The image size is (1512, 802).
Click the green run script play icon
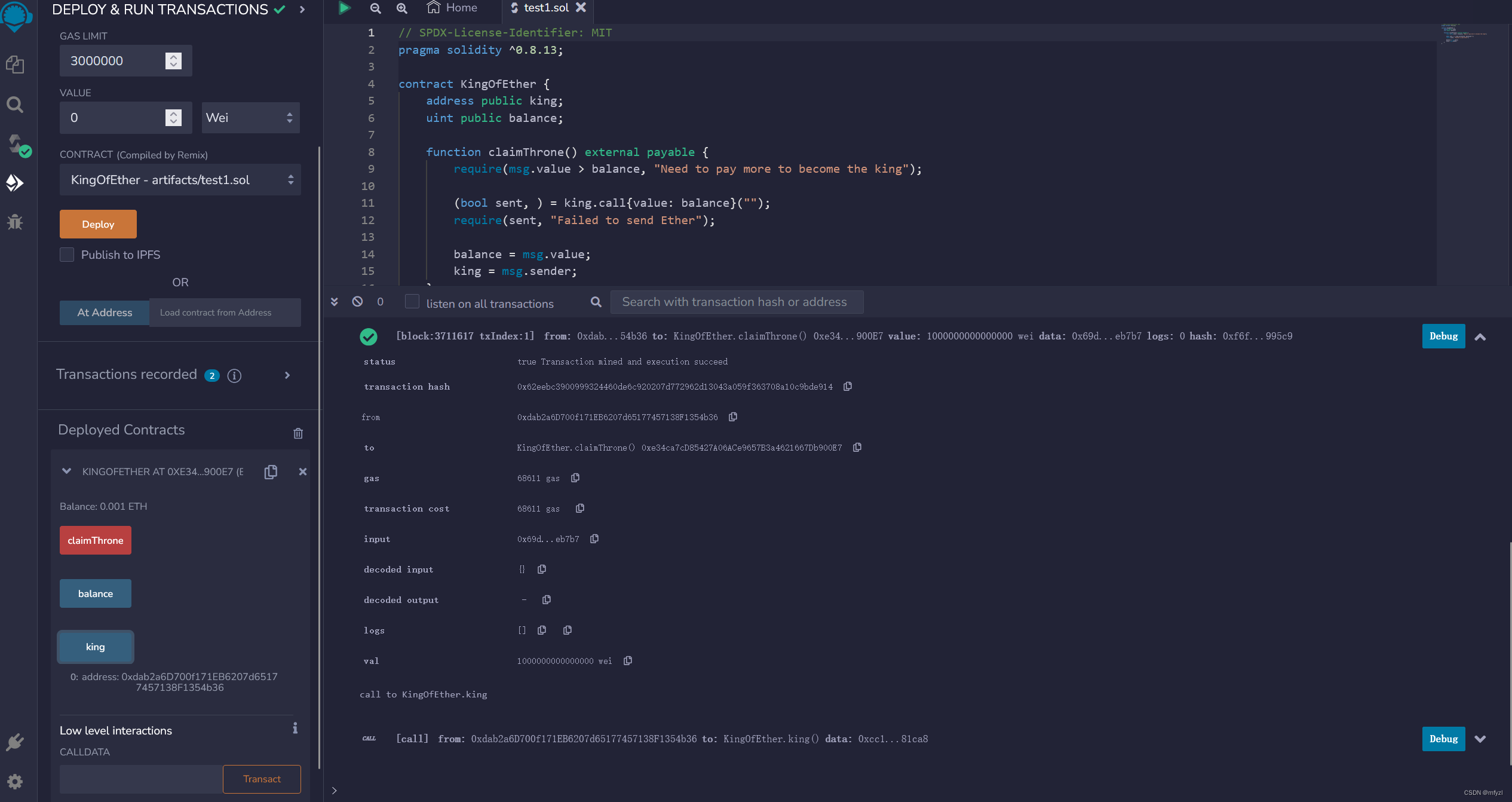(x=345, y=8)
